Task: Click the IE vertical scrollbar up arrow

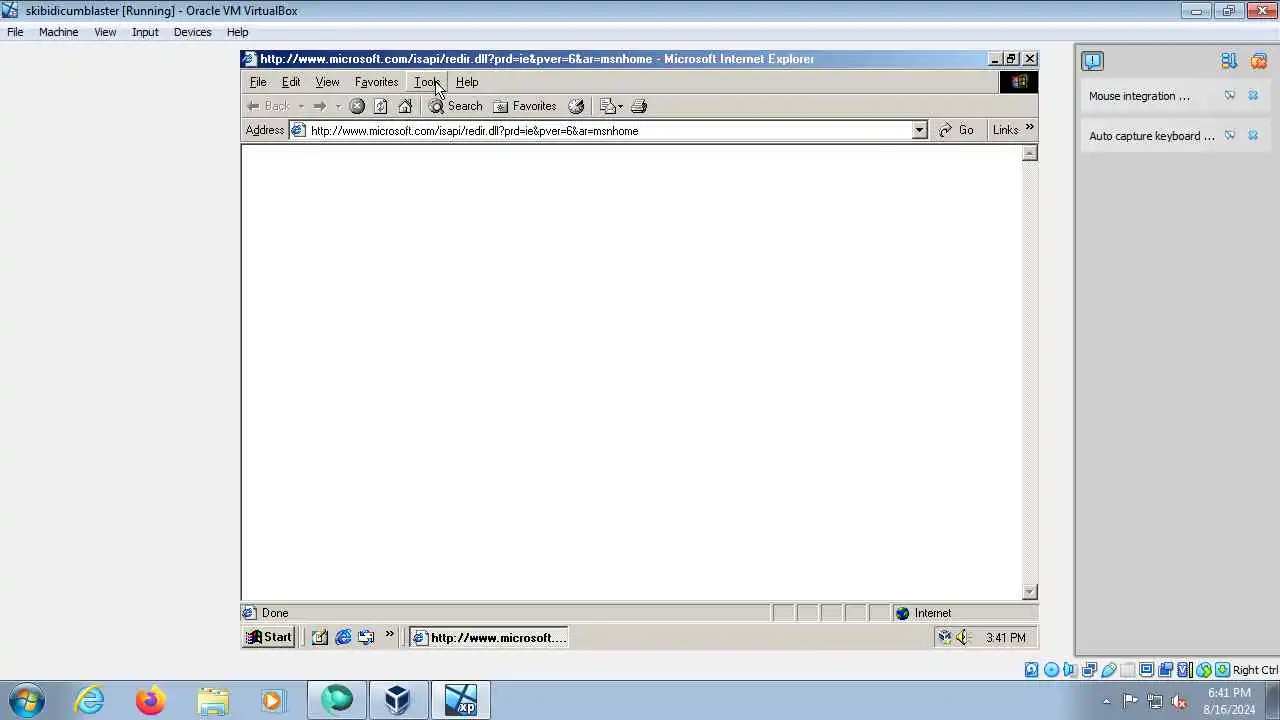Action: pyautogui.click(x=1030, y=153)
